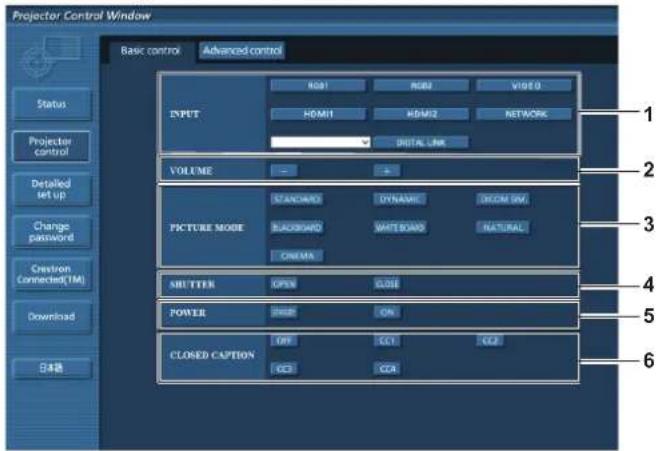This screenshot has height=451, width=659.
Task: Select CC4 closed caption
Action: (x=387, y=369)
